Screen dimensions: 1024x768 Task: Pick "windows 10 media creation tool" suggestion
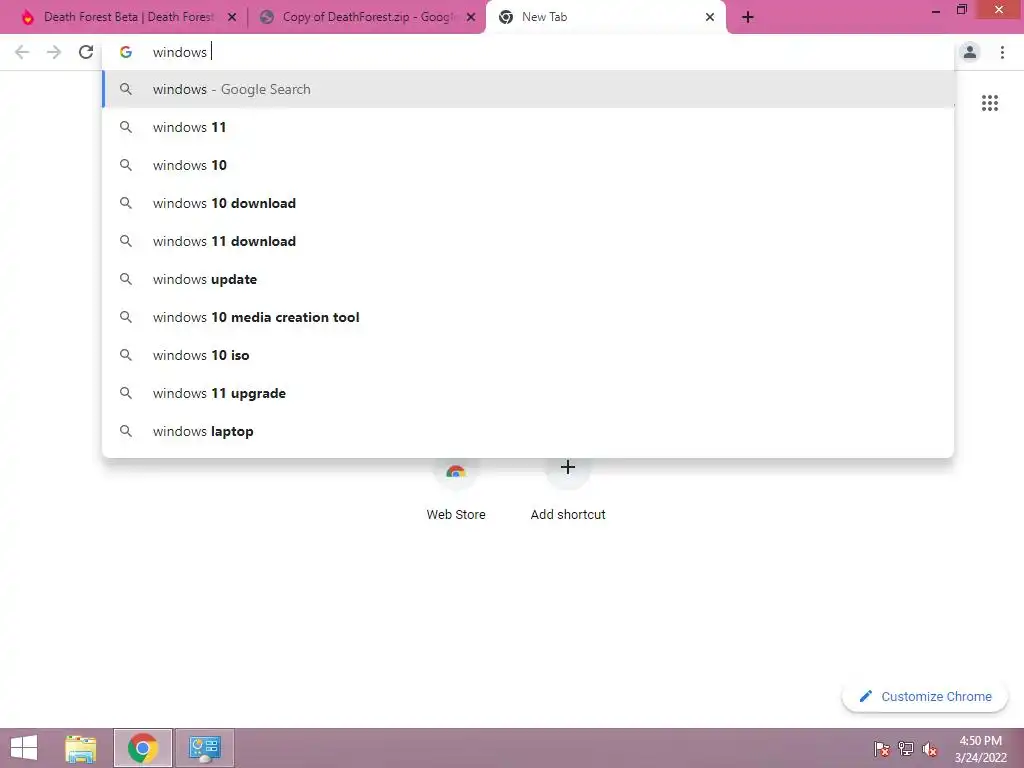(x=528, y=317)
